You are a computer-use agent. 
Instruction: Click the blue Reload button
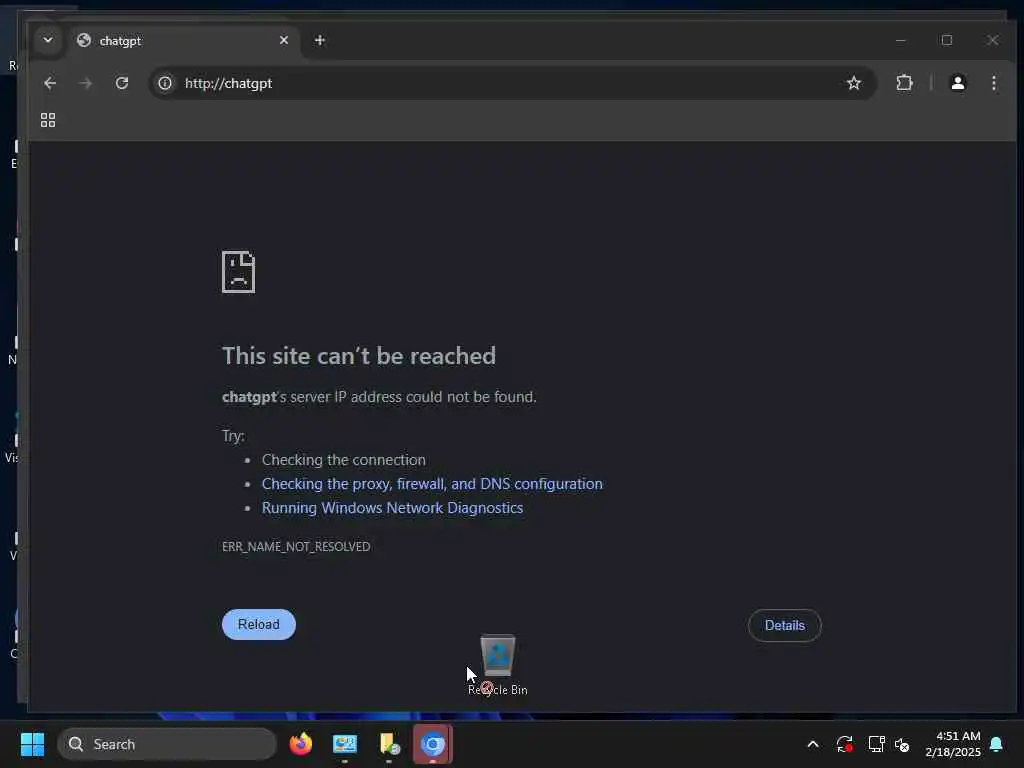(259, 624)
